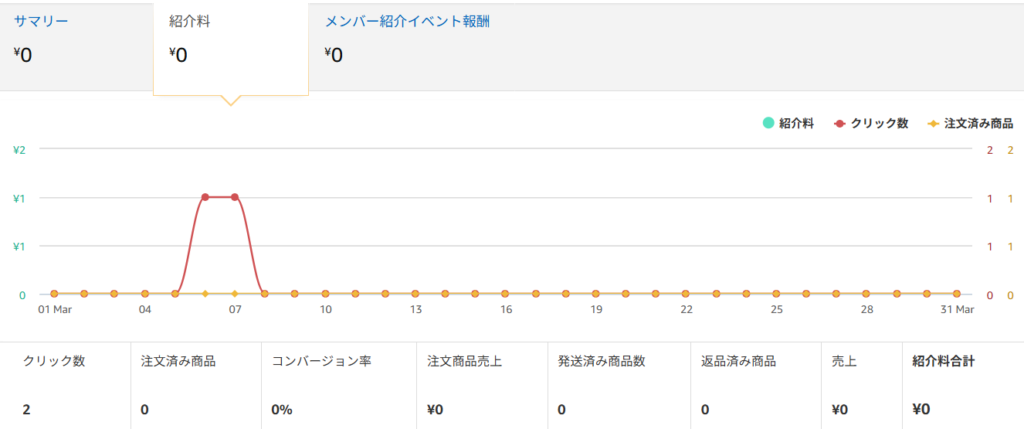Click the second red peak point on chart
Viewport: 1024px width, 429px height.
(x=235, y=197)
